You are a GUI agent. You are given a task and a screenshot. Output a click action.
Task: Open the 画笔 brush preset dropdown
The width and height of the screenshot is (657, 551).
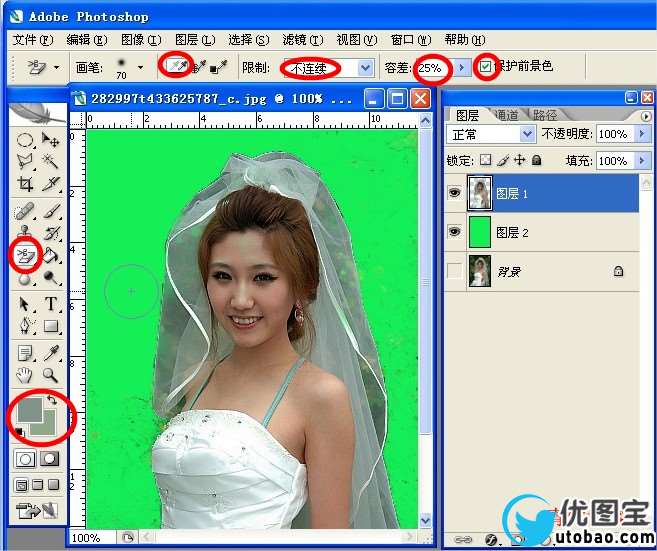coord(140,67)
